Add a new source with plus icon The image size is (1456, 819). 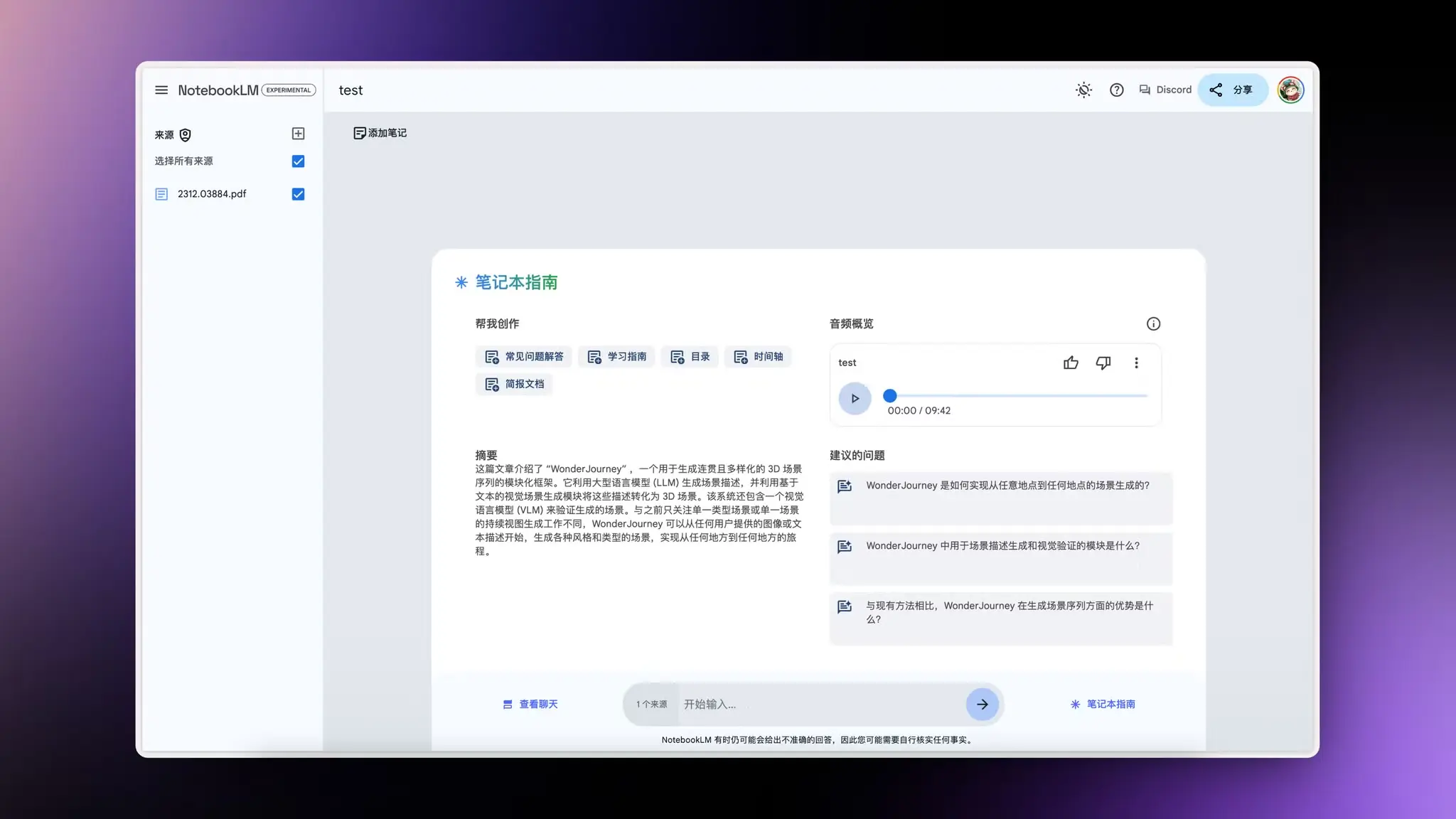pyautogui.click(x=299, y=134)
